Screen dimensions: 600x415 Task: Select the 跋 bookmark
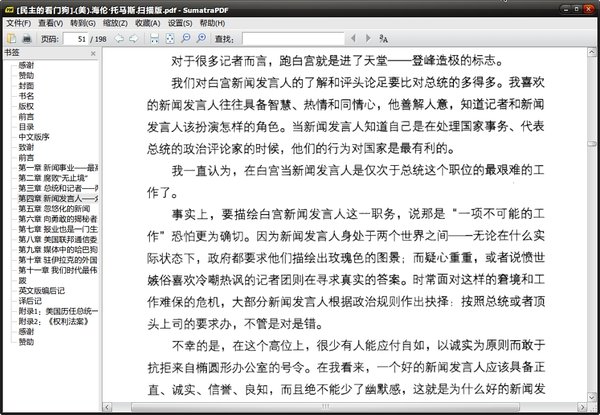23,280
